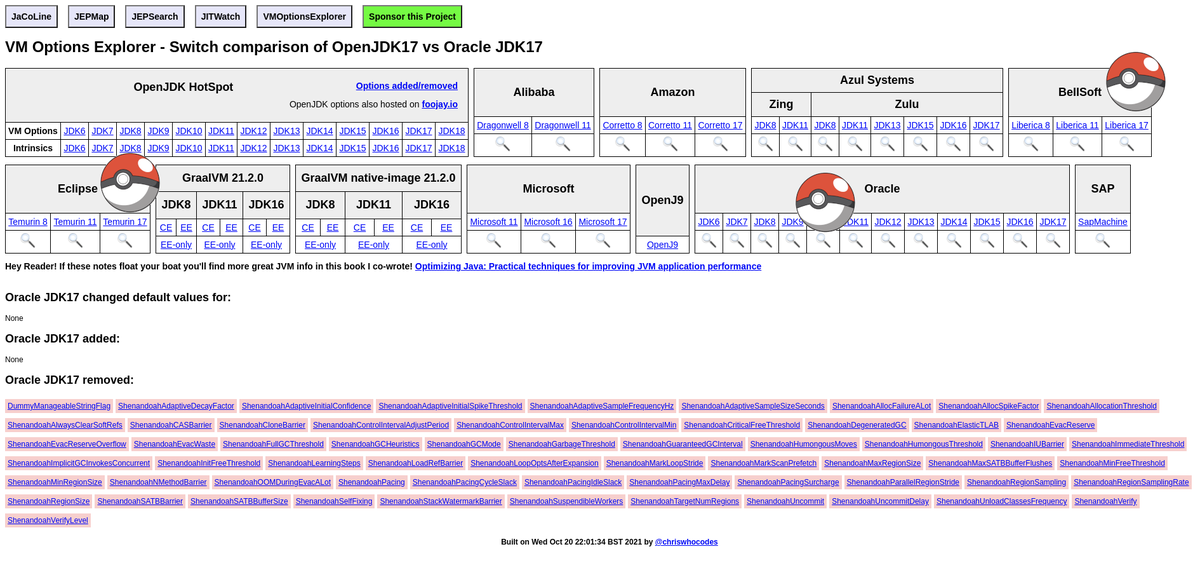The width and height of the screenshot is (1200, 563).
Task: Open the magnifier icon below Microsoft 16
Action: [548, 241]
